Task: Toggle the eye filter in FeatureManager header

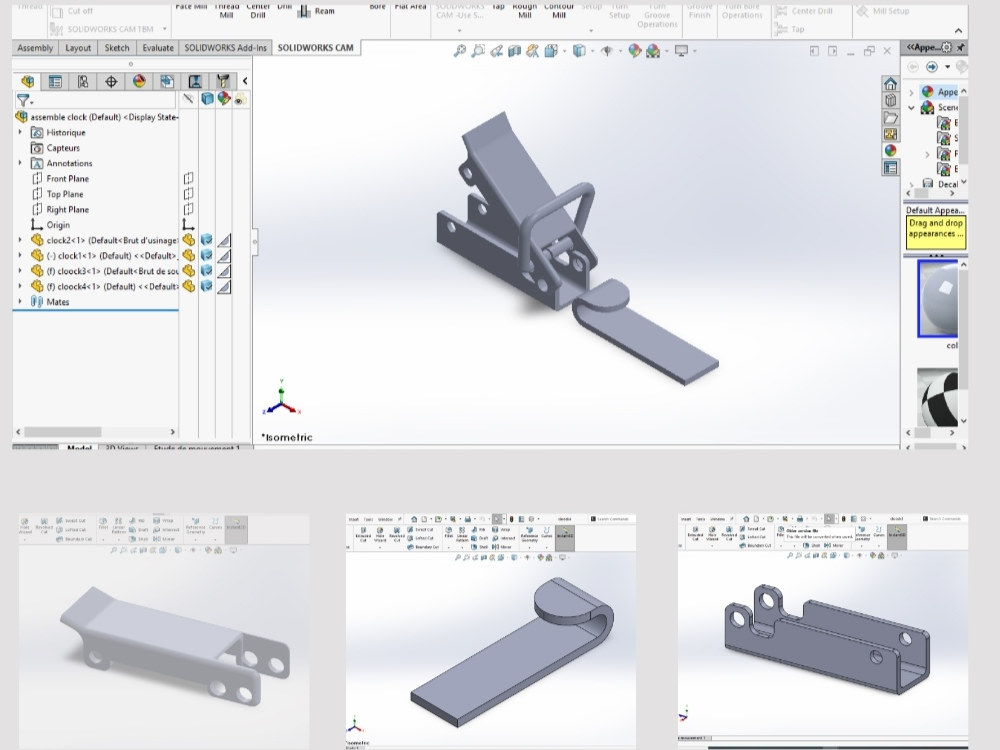Action: point(237,99)
